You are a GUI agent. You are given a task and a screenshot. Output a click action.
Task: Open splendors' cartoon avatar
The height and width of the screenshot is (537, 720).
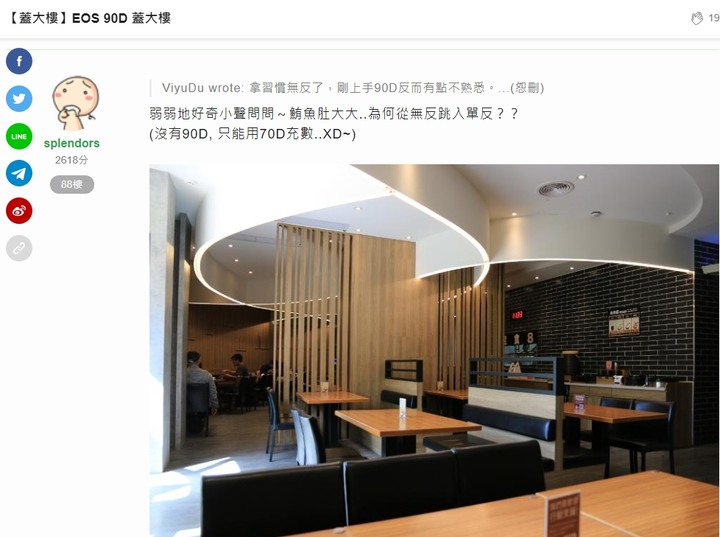tap(76, 103)
